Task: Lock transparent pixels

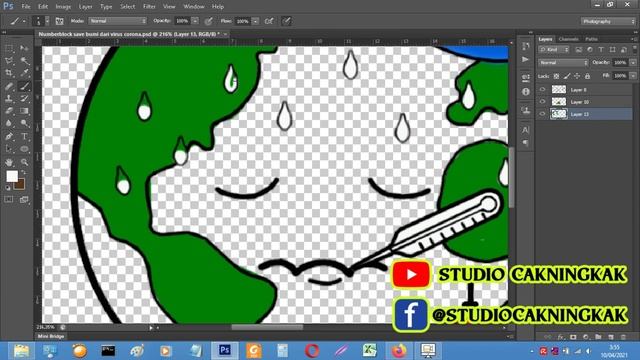Action: (x=556, y=76)
